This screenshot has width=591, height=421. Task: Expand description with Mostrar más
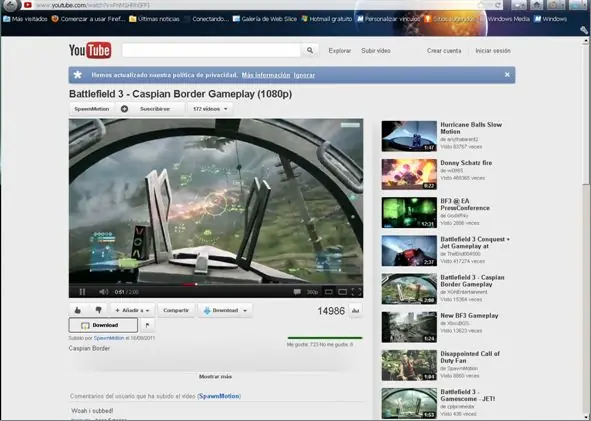coord(215,376)
